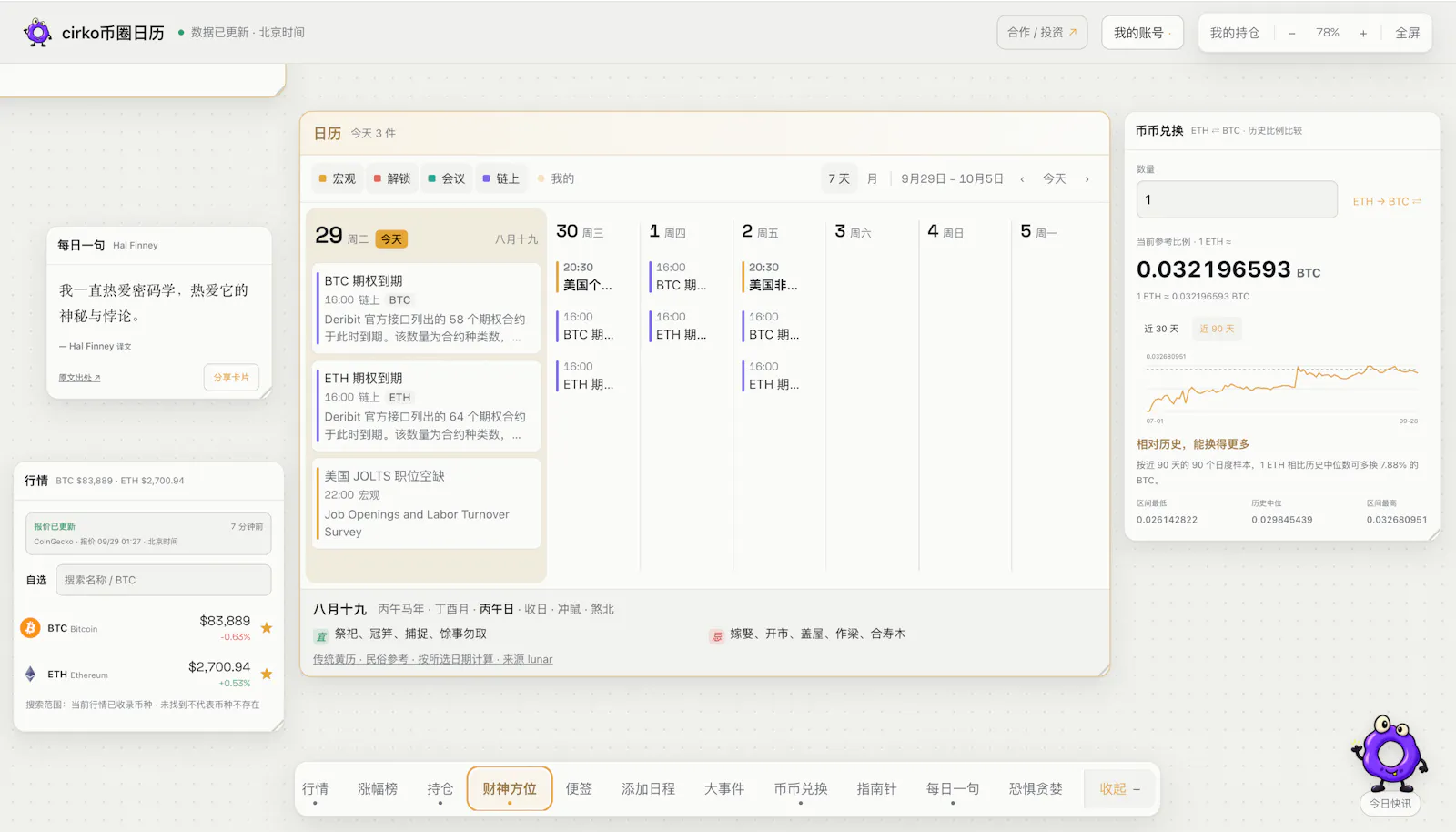Open 便签 in the bottom dock

pyautogui.click(x=579, y=788)
